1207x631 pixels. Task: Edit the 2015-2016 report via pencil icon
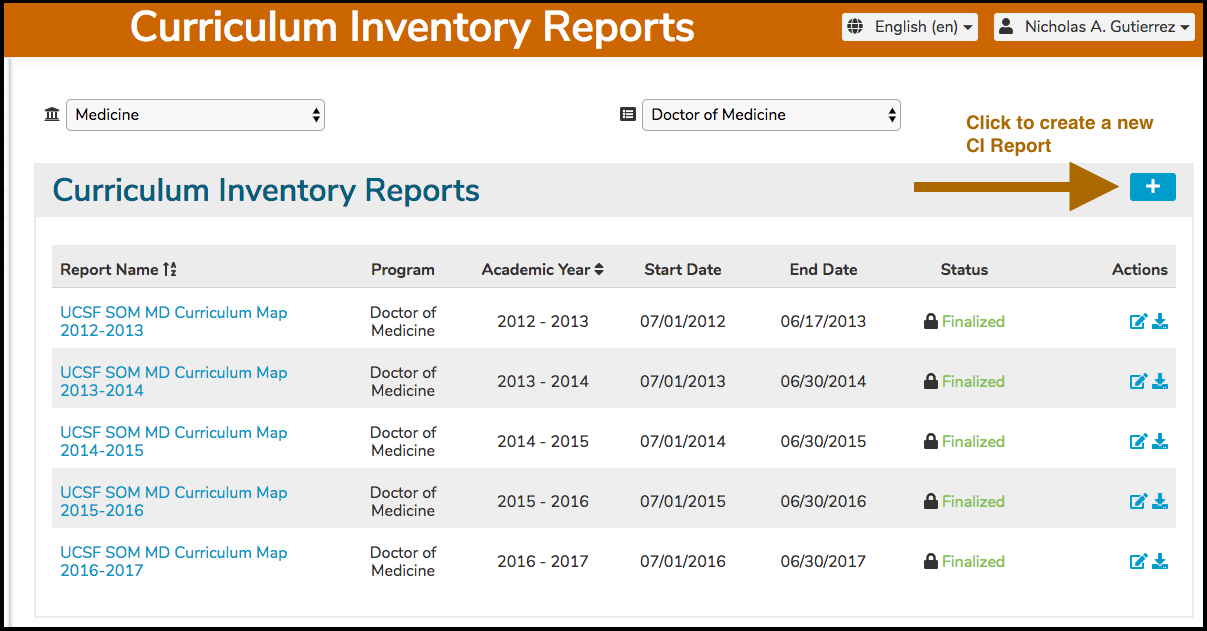[x=1138, y=502]
